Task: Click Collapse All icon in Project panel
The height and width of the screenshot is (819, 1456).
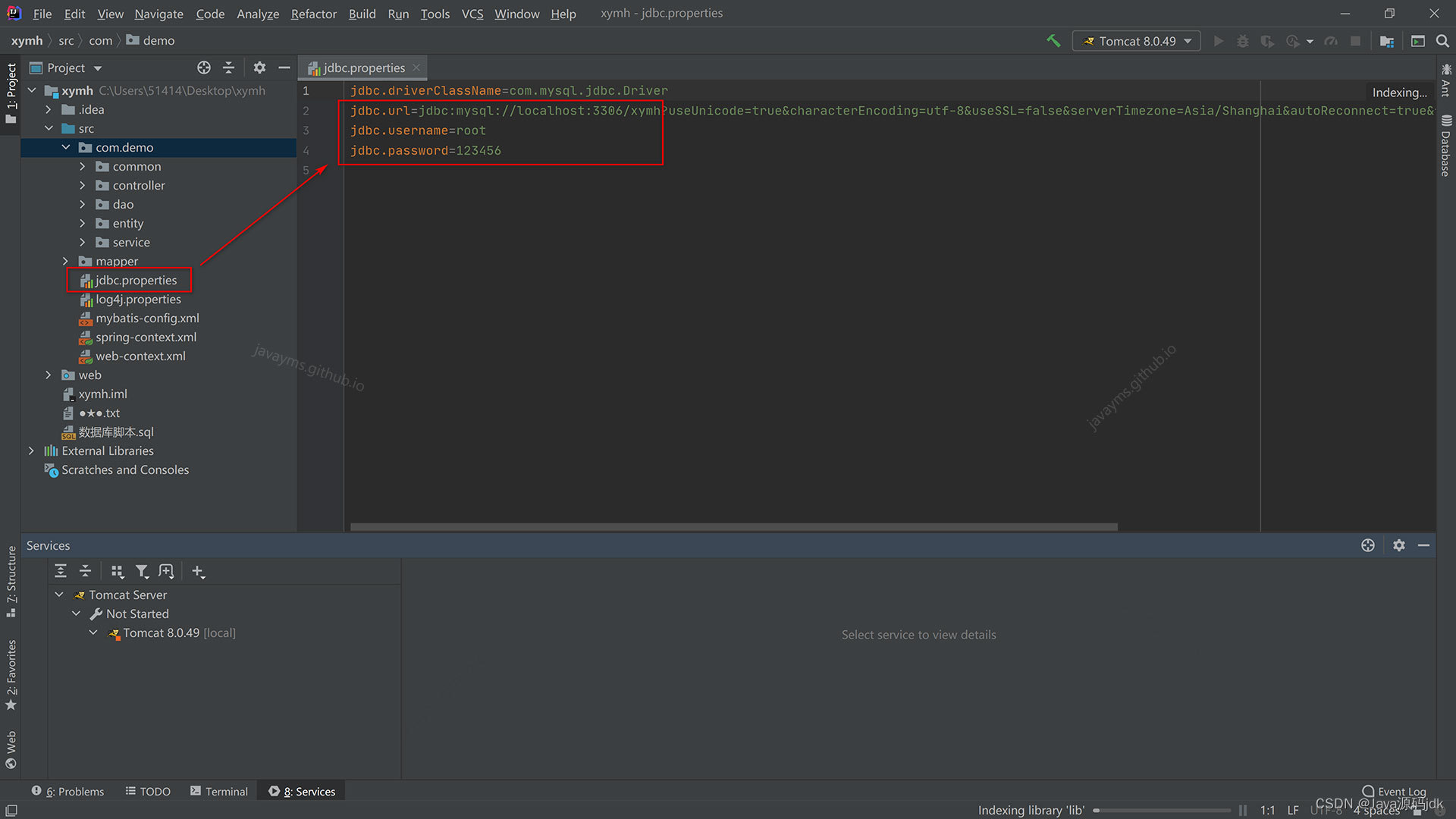Action: tap(228, 67)
